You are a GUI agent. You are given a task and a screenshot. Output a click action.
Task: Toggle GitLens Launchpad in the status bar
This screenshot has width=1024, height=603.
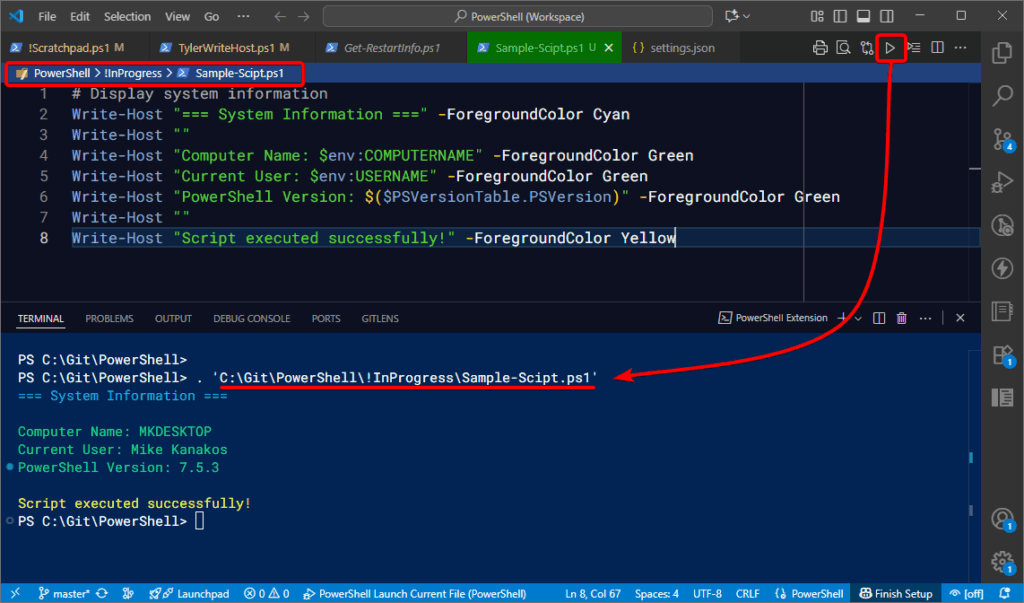(x=190, y=592)
